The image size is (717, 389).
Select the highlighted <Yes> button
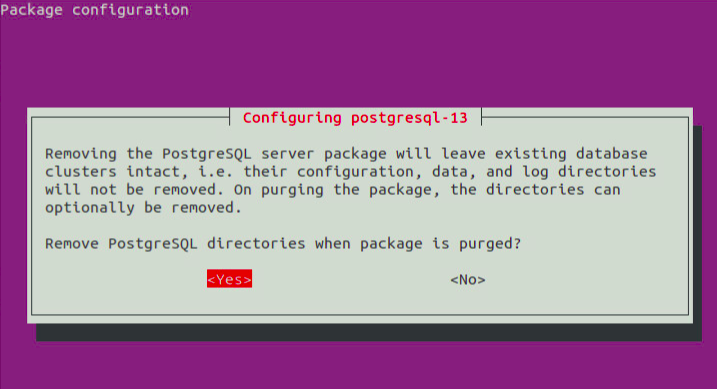pos(229,279)
